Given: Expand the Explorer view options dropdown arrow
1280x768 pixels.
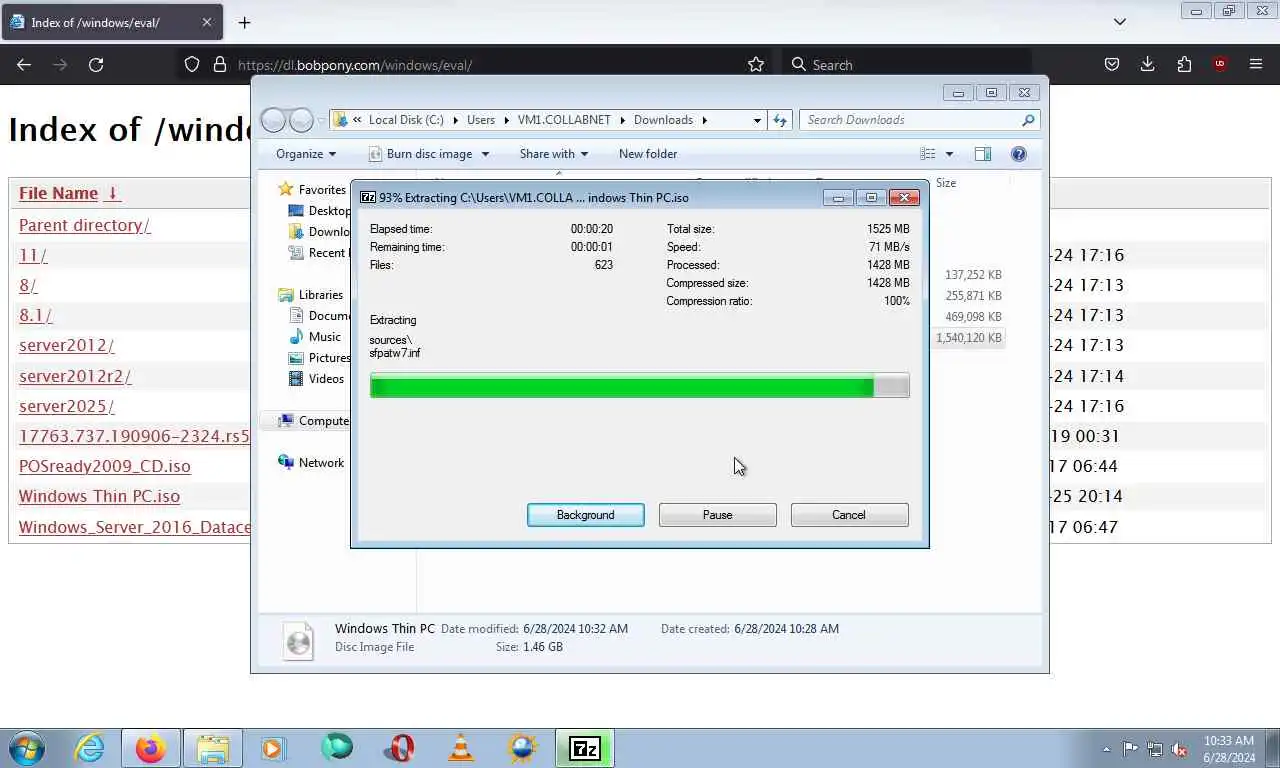Looking at the screenshot, I should 949,154.
